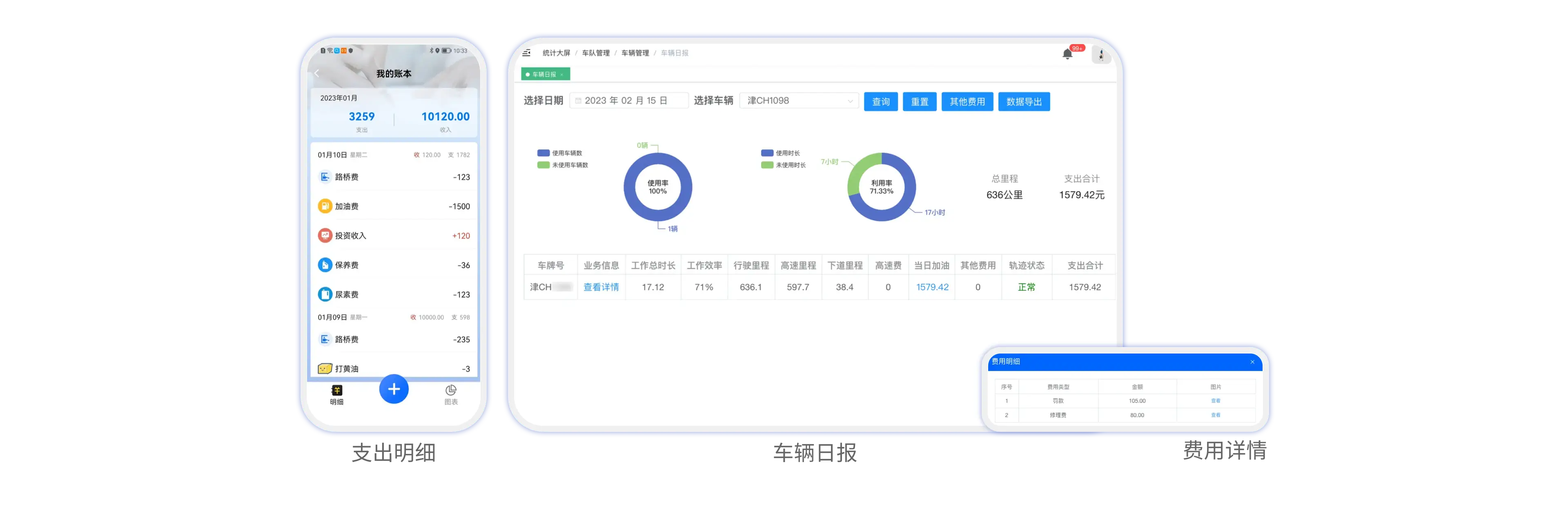Screen dimensions: 1568x507
Task: Toggle the 未使用时长 legend item
Action: (784, 165)
